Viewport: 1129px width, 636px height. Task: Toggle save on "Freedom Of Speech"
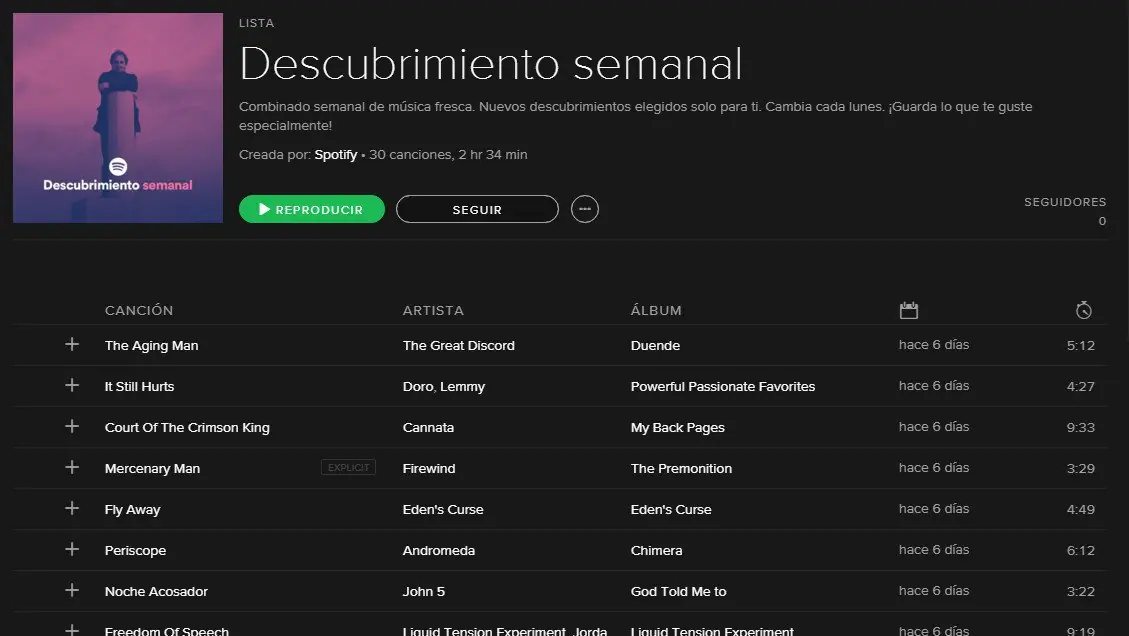[x=72, y=630]
